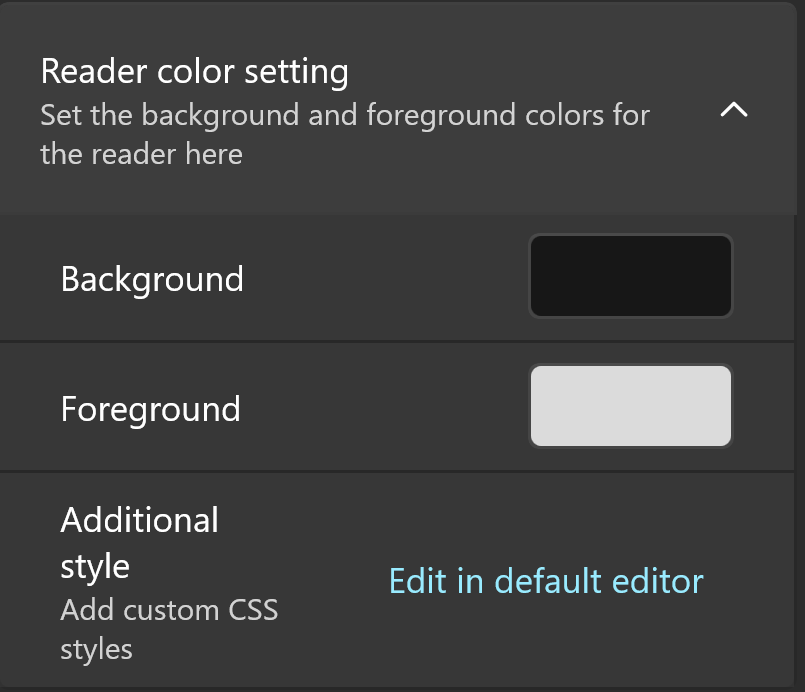805x692 pixels.
Task: Select the light gray Foreground color box
Action: (x=630, y=406)
